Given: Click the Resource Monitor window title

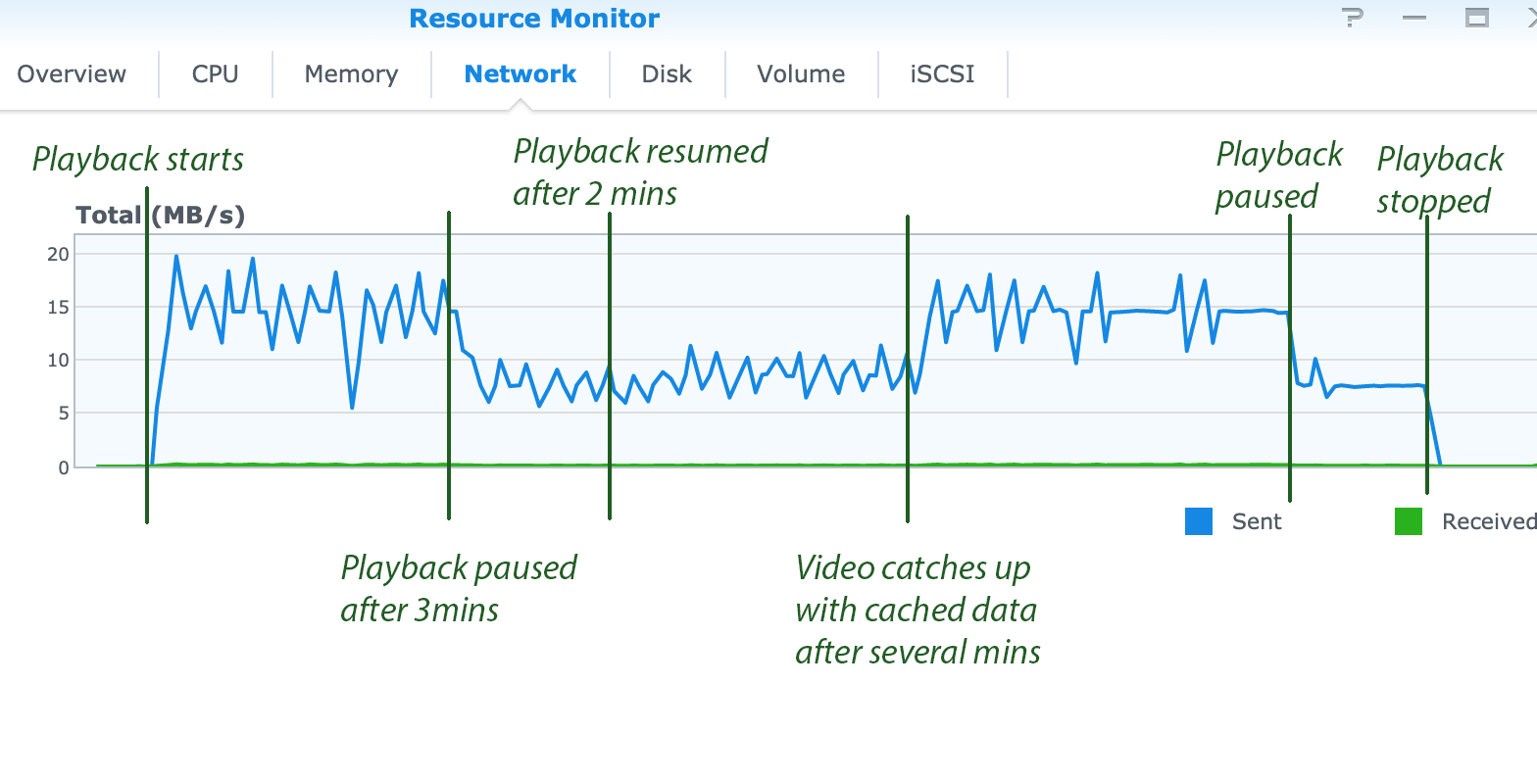Looking at the screenshot, I should pos(534,19).
